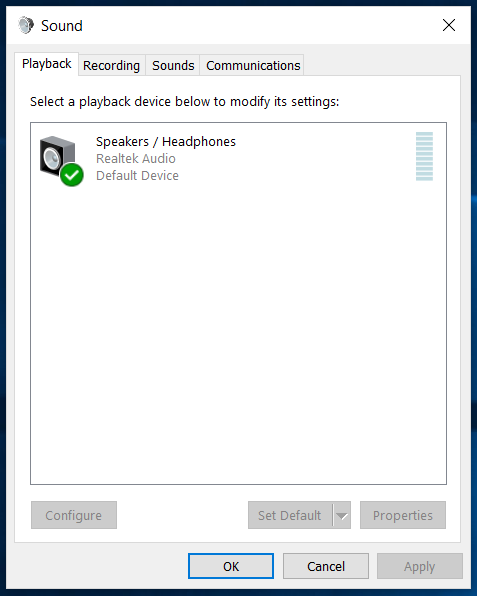Switch to the Recording tab
The width and height of the screenshot is (477, 596).
111,65
